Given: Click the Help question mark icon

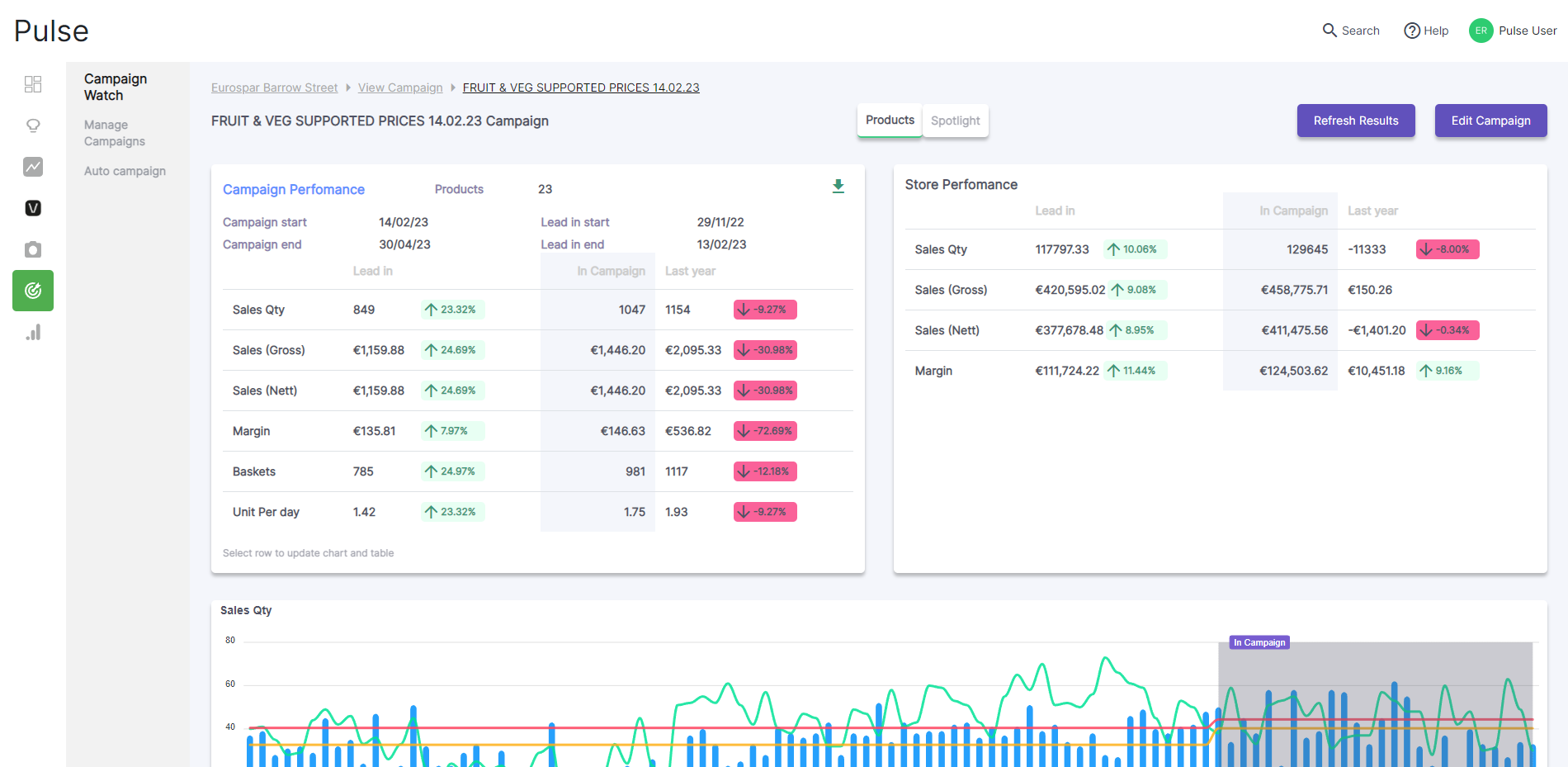Looking at the screenshot, I should 1412,31.
